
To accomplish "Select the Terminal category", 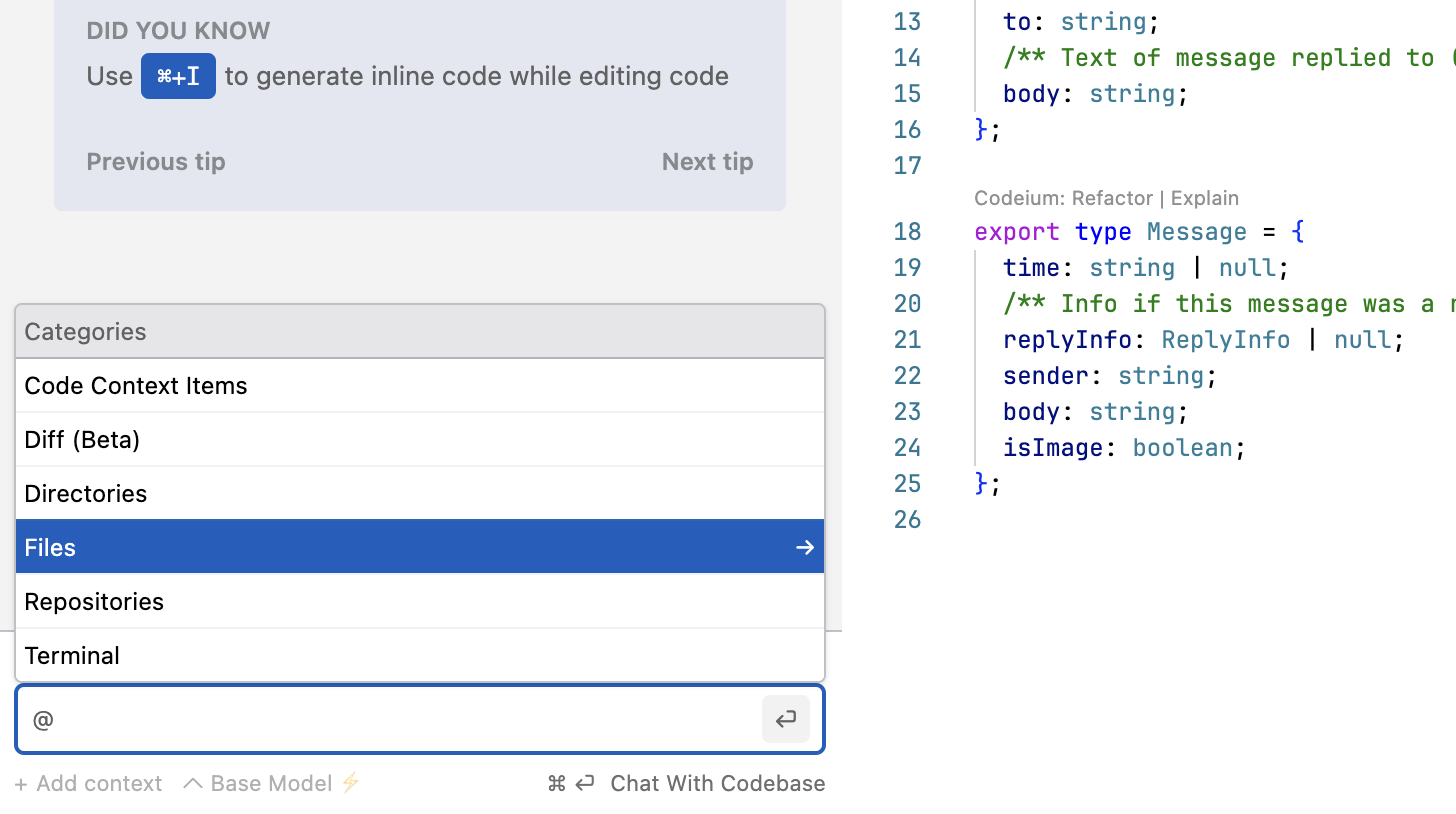I will (72, 656).
